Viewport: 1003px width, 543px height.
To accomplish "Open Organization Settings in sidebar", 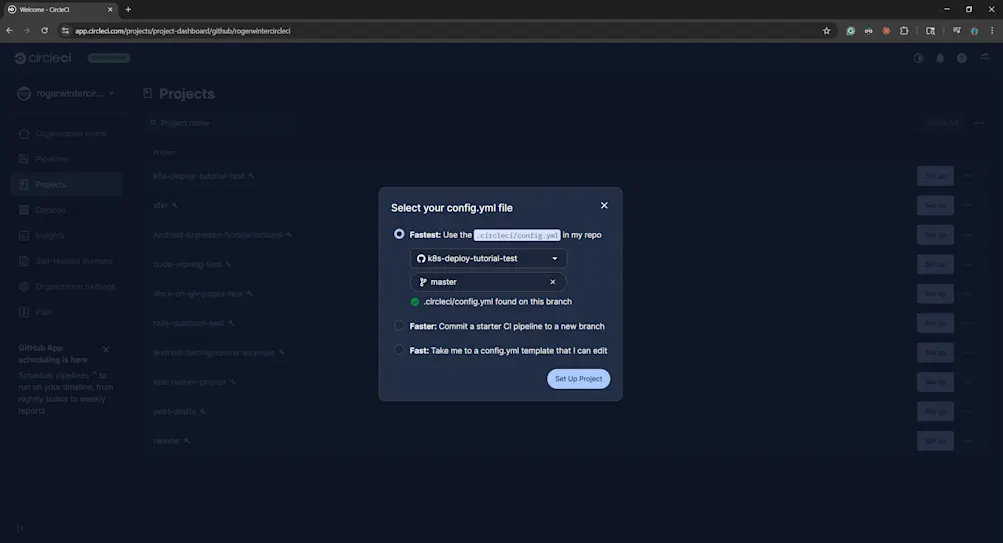I will 66,287.
